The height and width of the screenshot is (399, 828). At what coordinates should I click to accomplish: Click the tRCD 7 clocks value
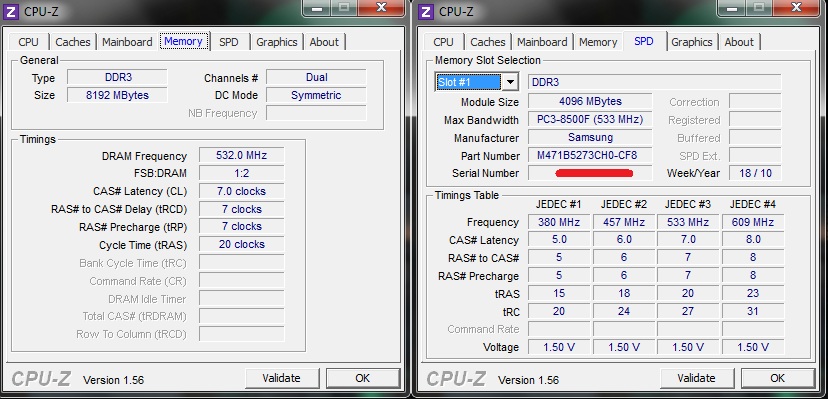[x=242, y=209]
